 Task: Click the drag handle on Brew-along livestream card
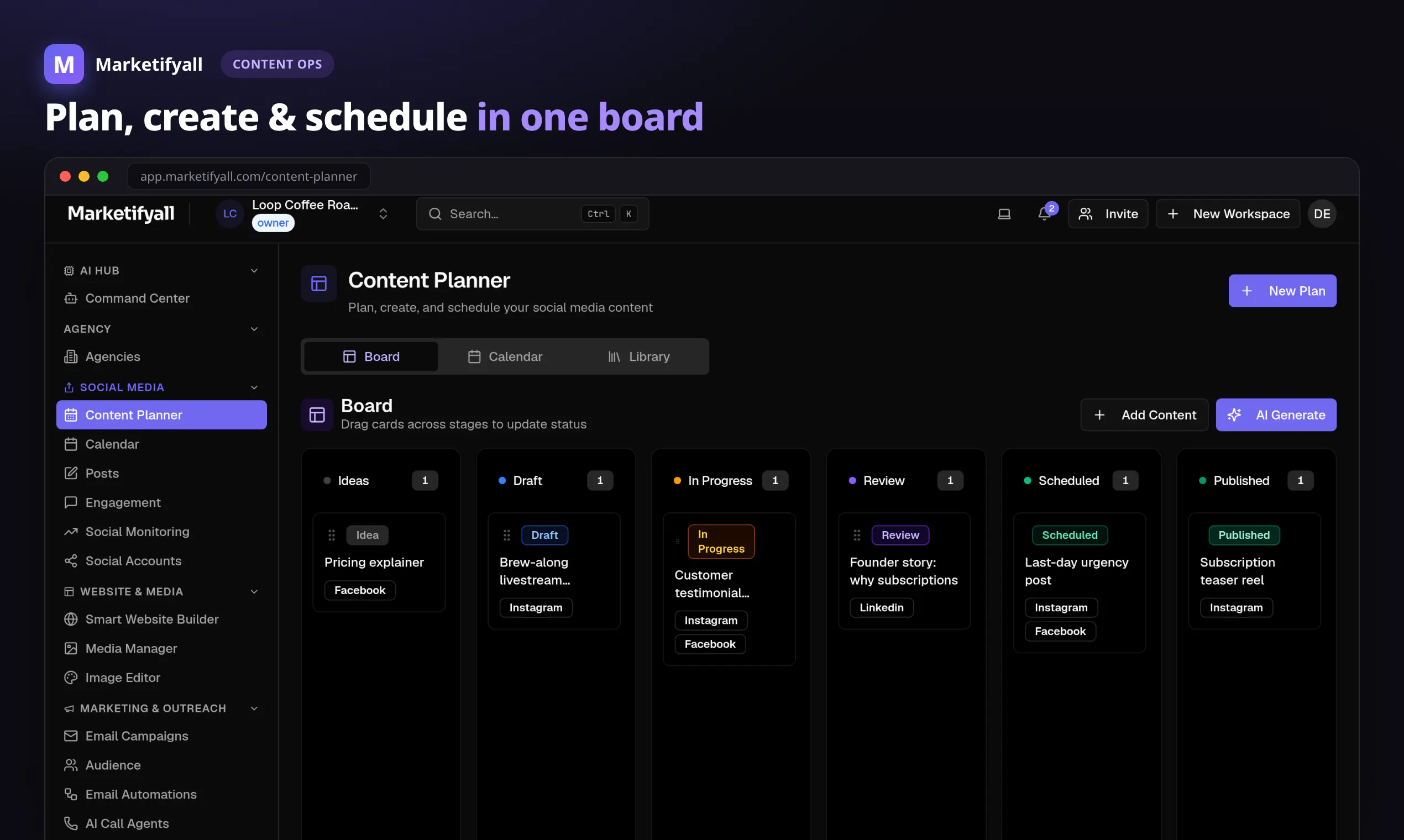[x=507, y=535]
